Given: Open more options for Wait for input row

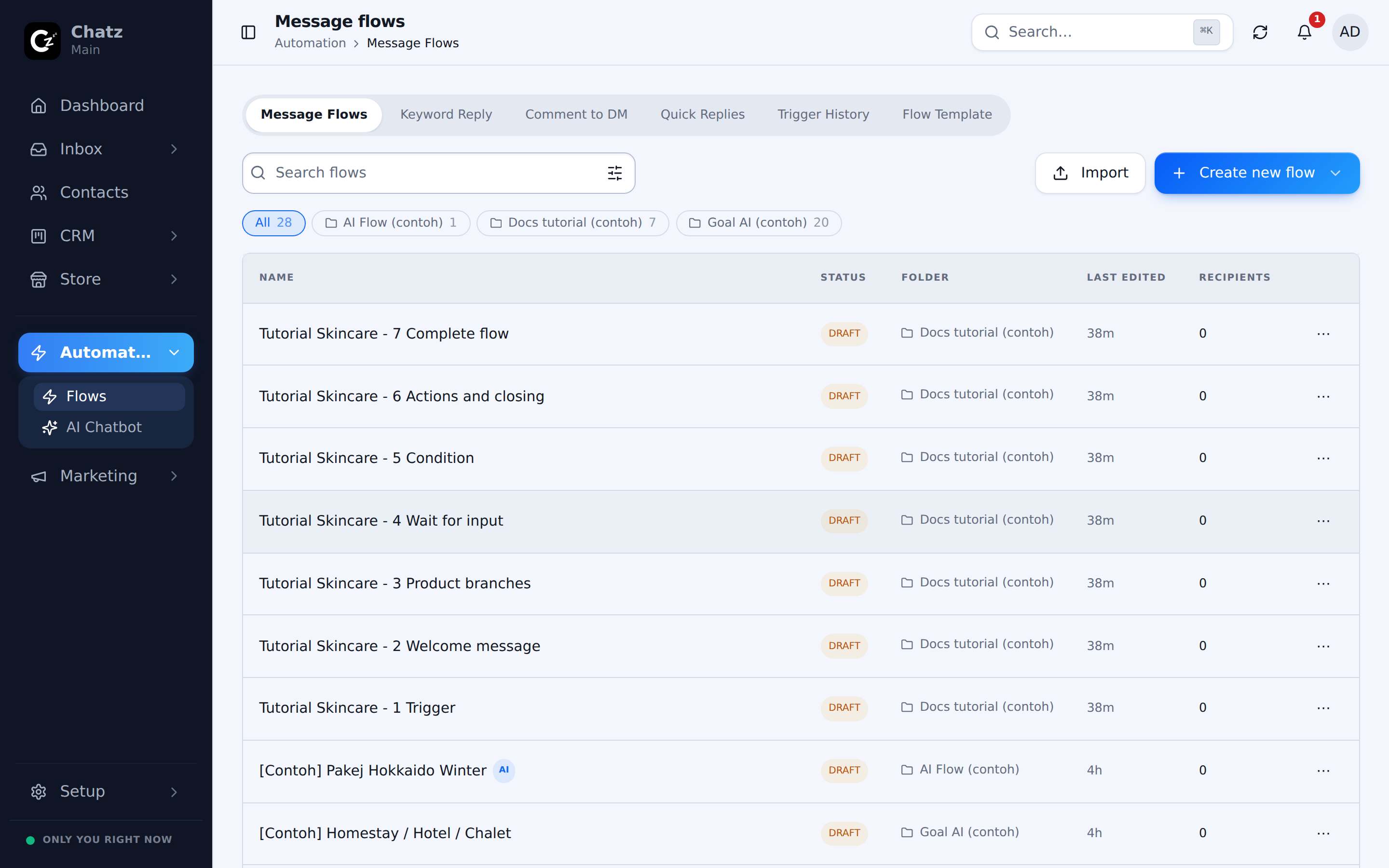Looking at the screenshot, I should click(1323, 521).
